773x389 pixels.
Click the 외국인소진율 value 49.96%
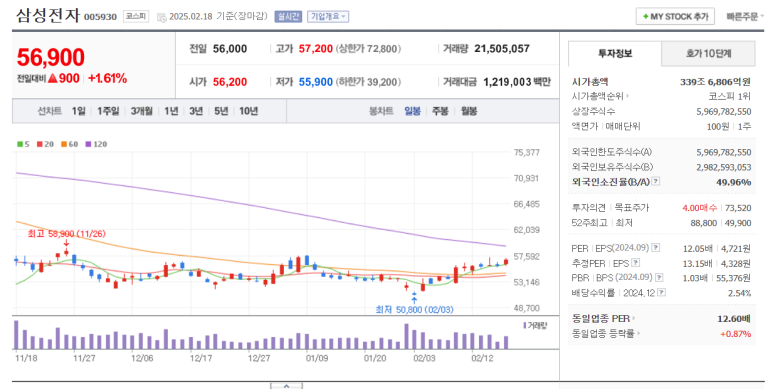pos(734,182)
